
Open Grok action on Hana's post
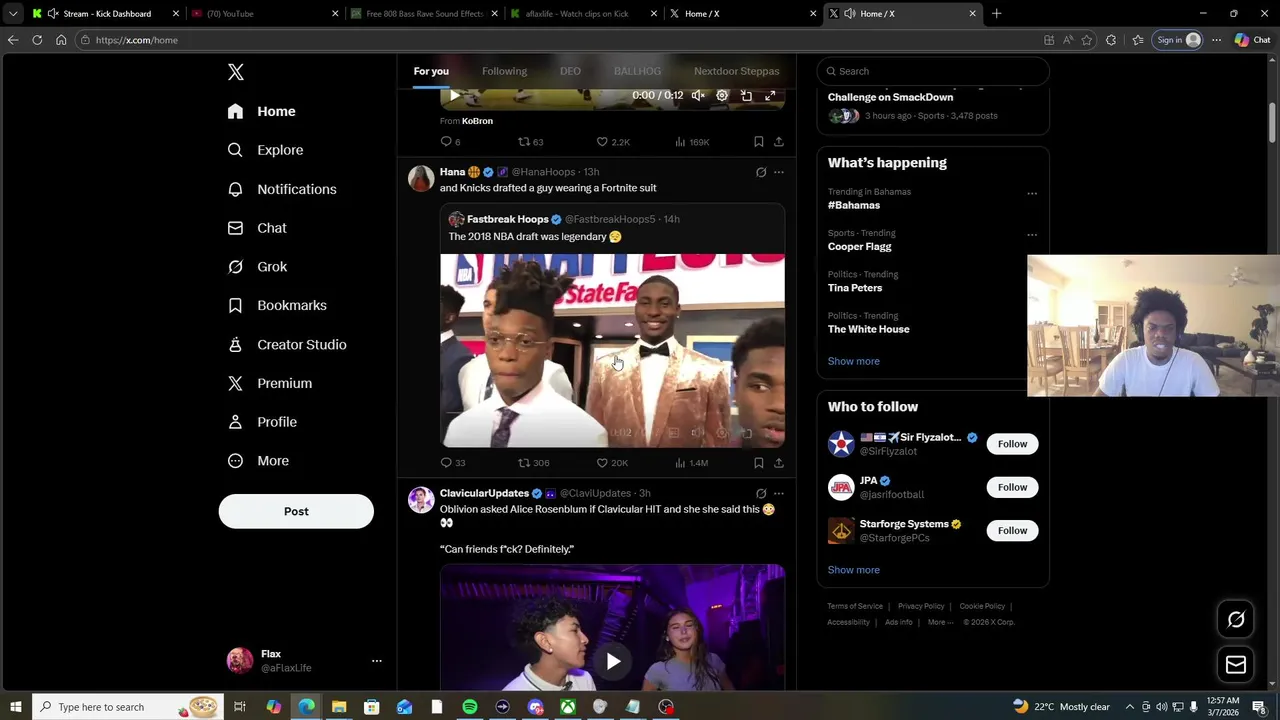tap(761, 172)
